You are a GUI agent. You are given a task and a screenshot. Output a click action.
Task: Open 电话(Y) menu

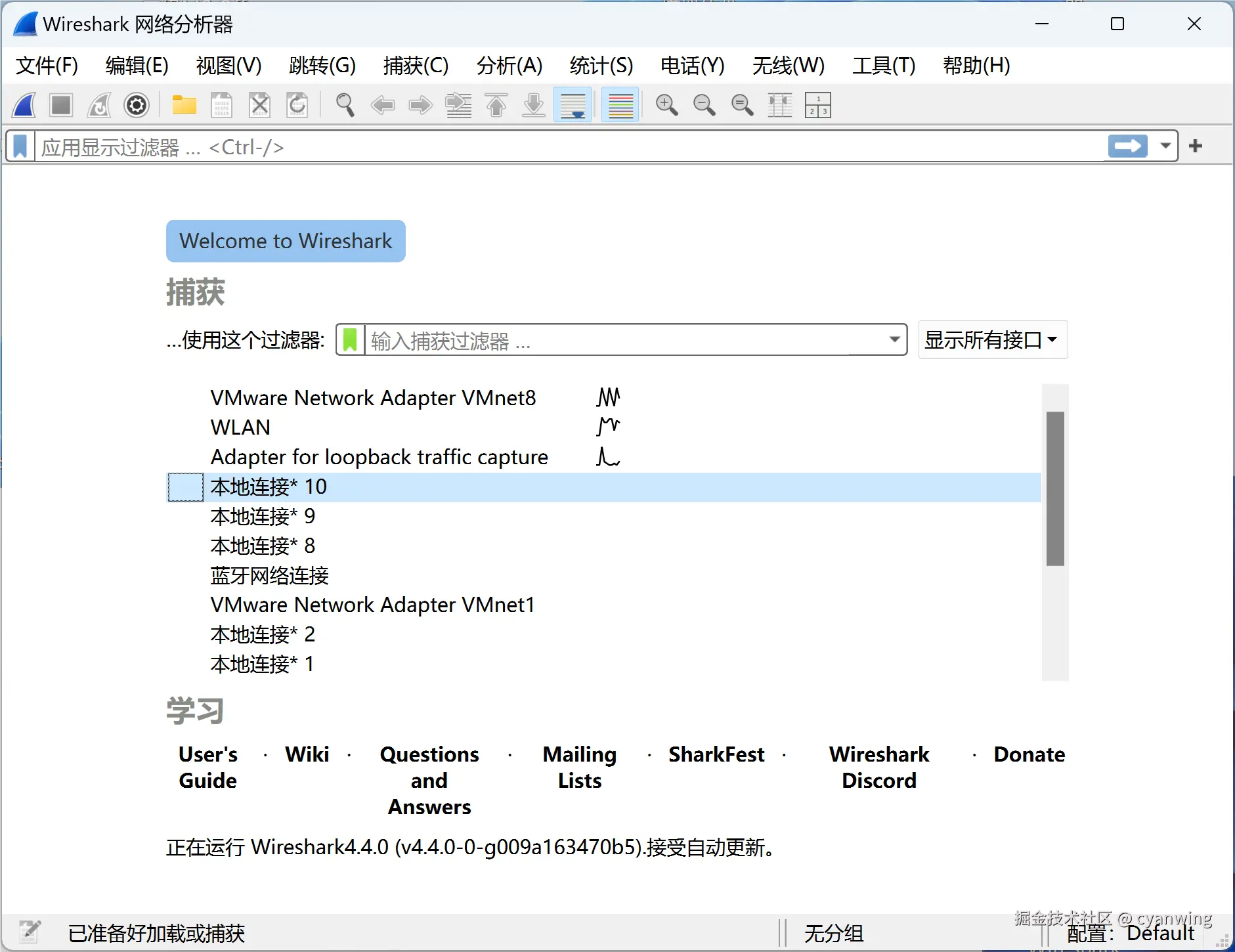693,66
